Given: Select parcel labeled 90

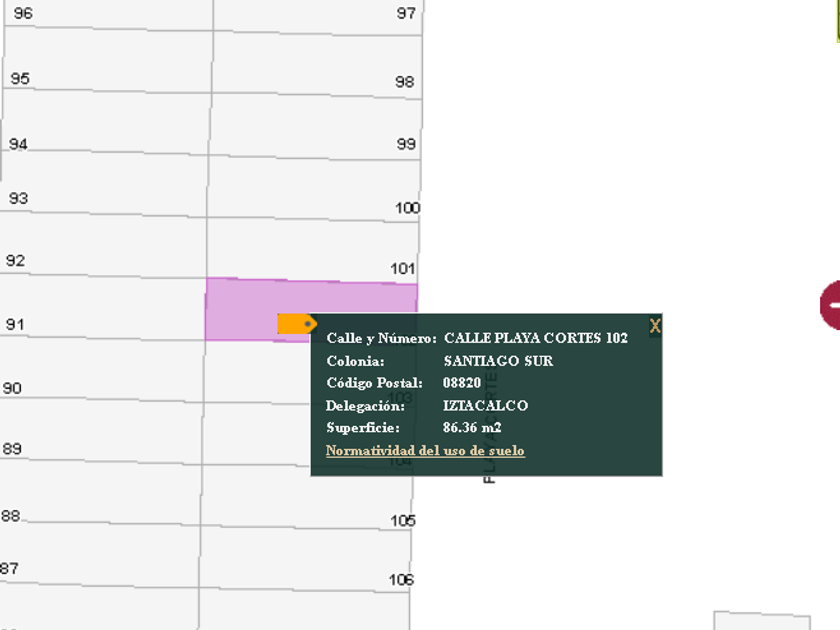Looking at the screenshot, I should pyautogui.click(x=101, y=369).
